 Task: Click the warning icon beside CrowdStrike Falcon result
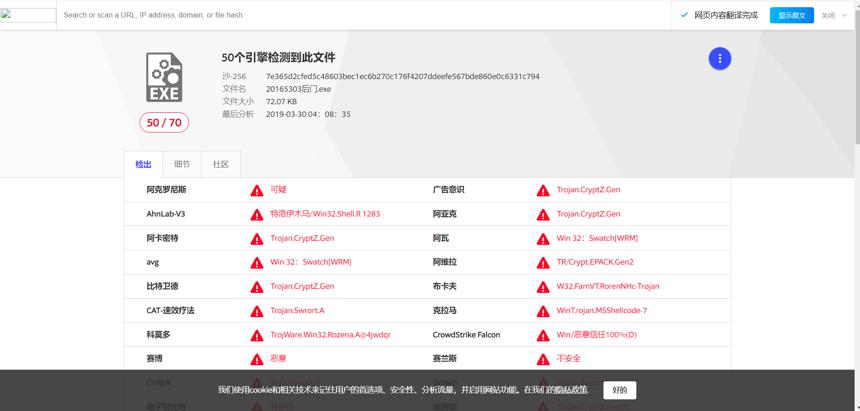pos(543,335)
